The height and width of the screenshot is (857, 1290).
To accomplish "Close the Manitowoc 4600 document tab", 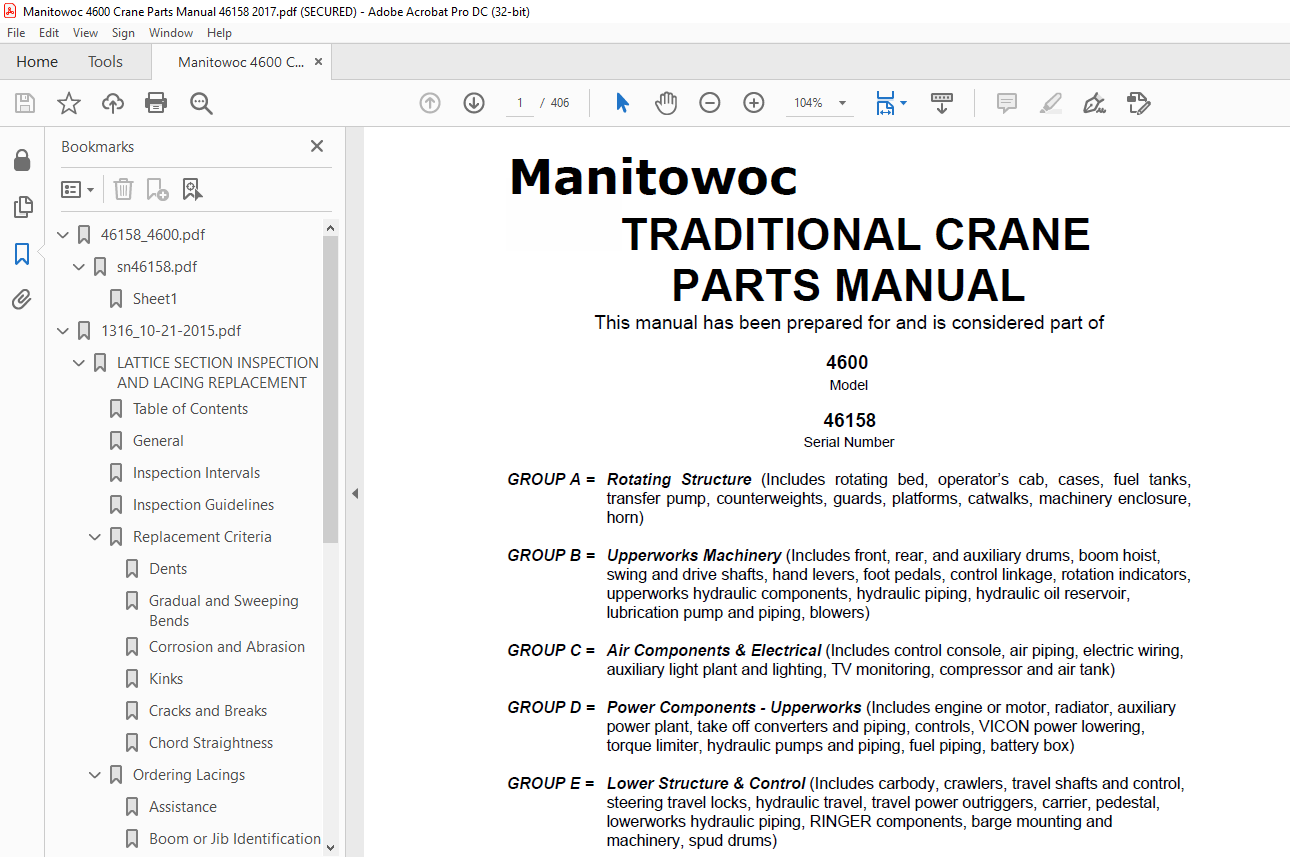I will [x=318, y=62].
